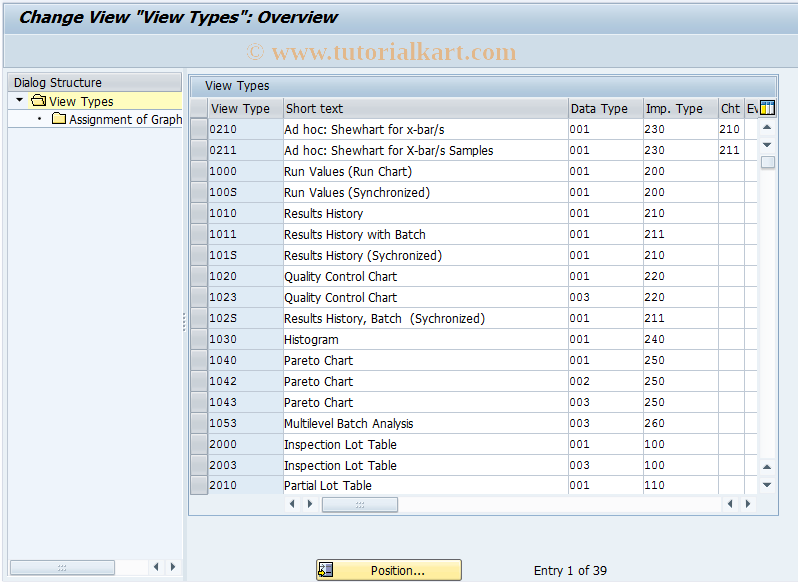Click Imp. Type 110 in Partial Lot row
The width and height of the screenshot is (798, 582).
click(x=680, y=485)
